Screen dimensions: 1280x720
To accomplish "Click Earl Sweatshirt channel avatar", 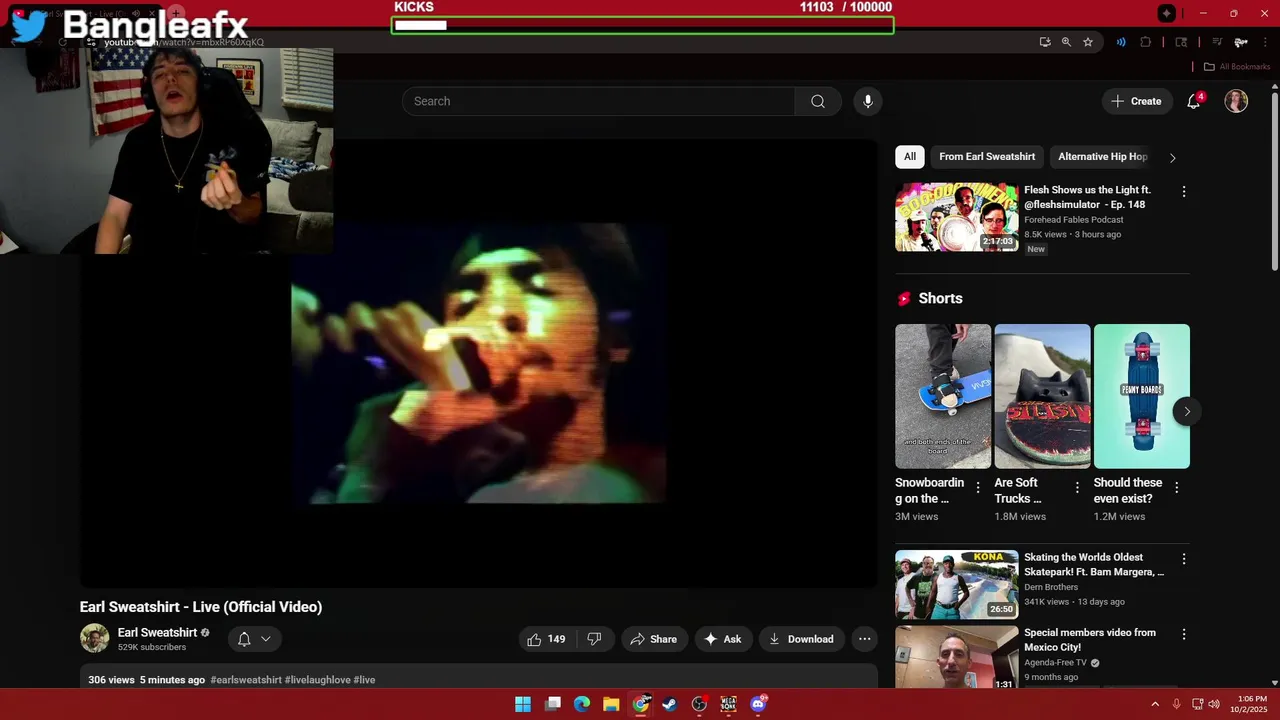I will tap(94, 638).
